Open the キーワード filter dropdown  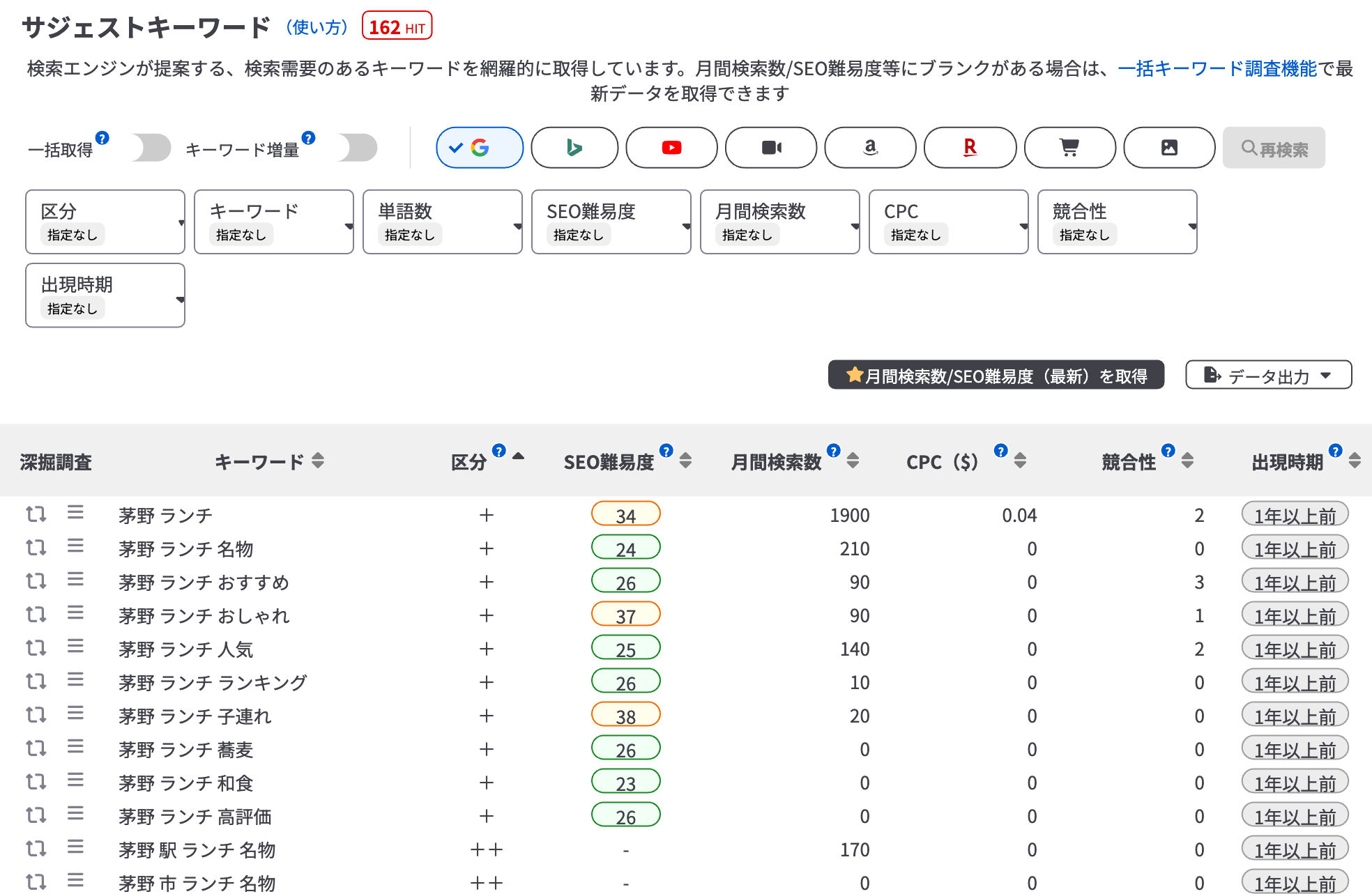tap(274, 222)
